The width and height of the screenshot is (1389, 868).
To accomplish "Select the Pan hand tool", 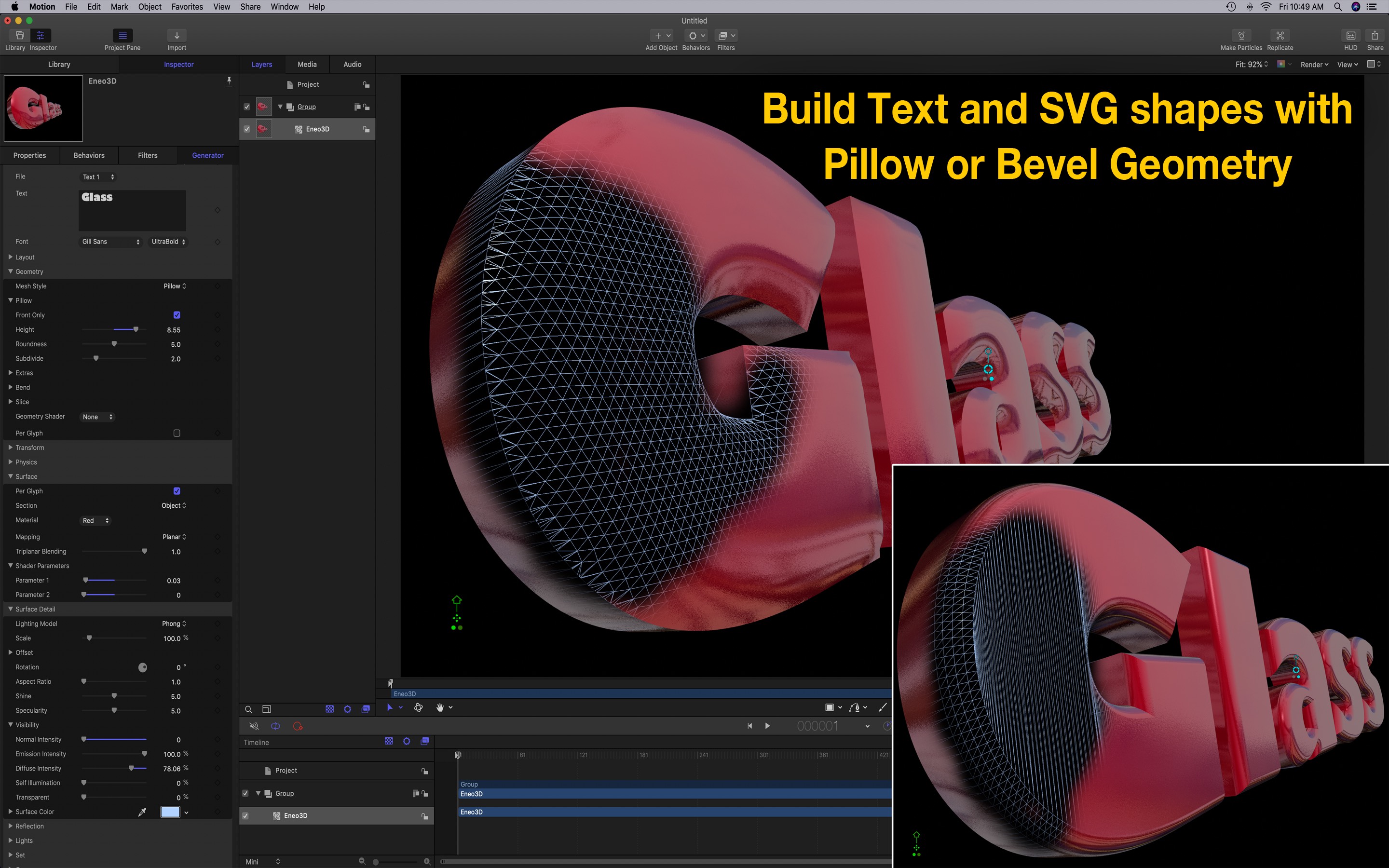I will 440,707.
